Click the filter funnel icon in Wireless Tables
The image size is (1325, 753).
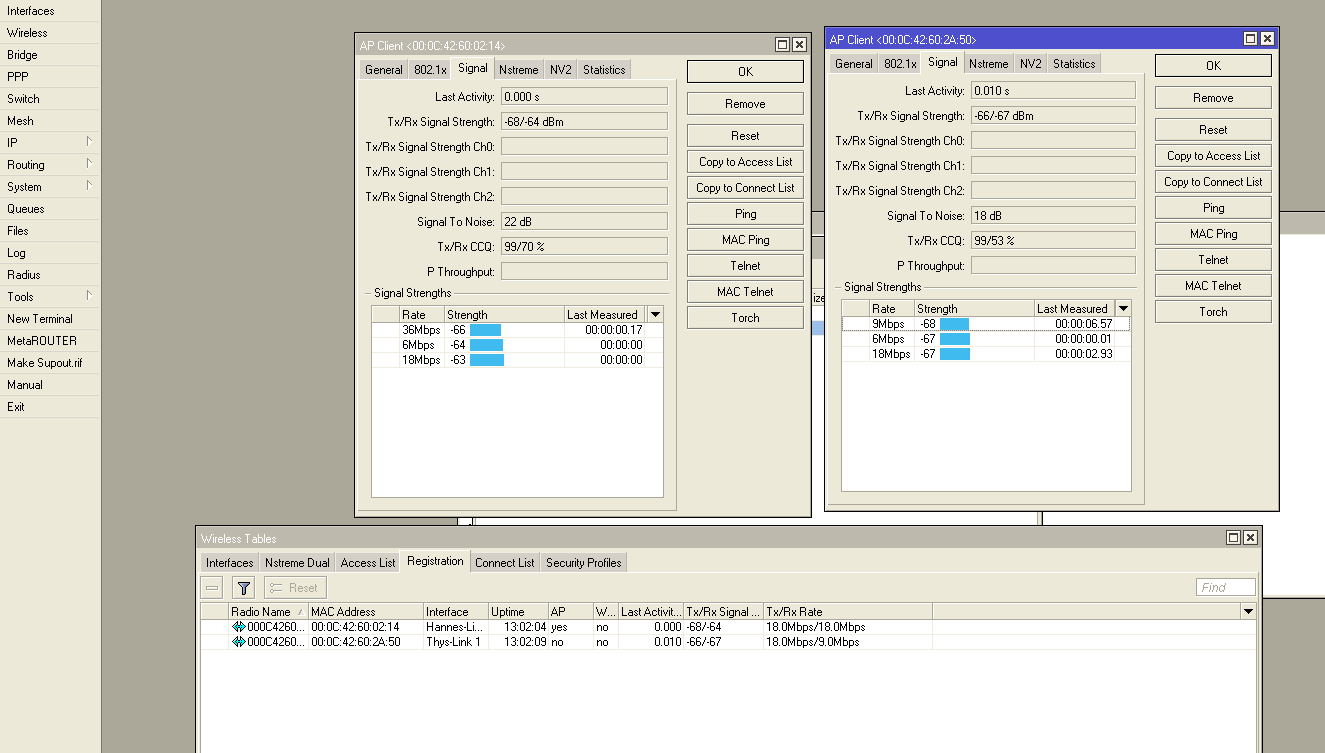point(243,588)
